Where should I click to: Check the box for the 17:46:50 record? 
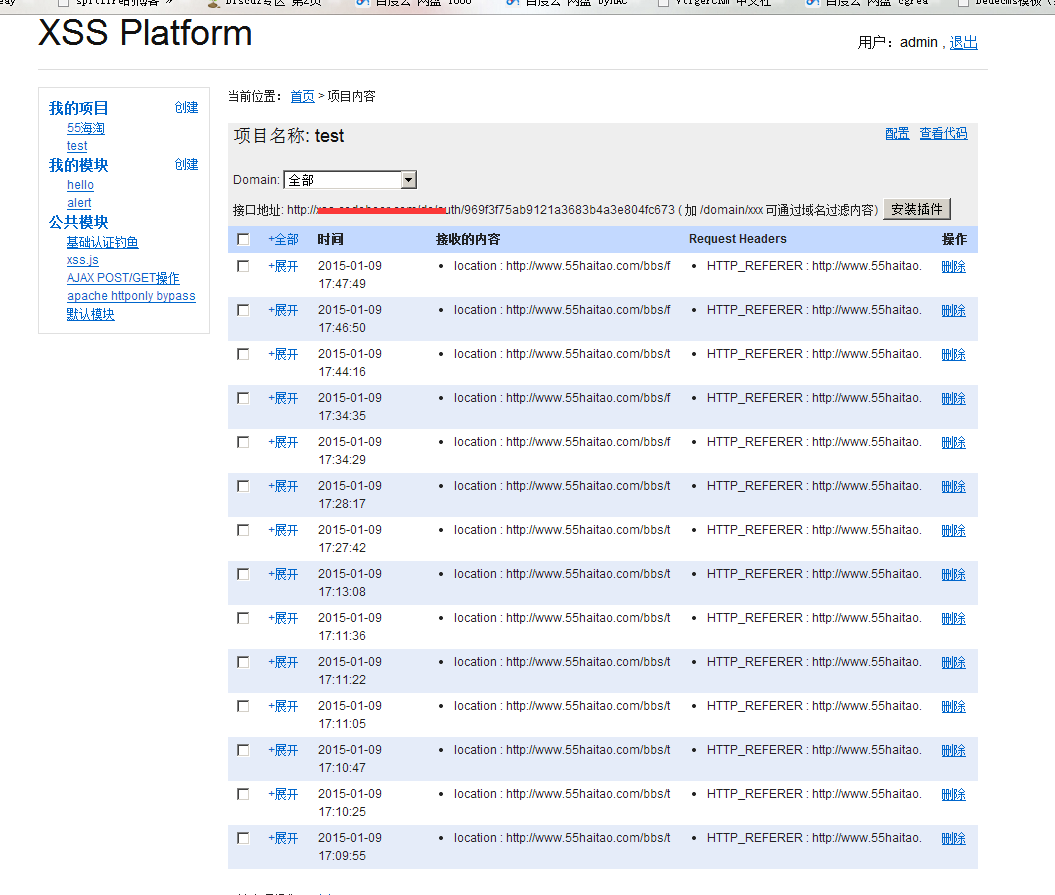(x=243, y=310)
